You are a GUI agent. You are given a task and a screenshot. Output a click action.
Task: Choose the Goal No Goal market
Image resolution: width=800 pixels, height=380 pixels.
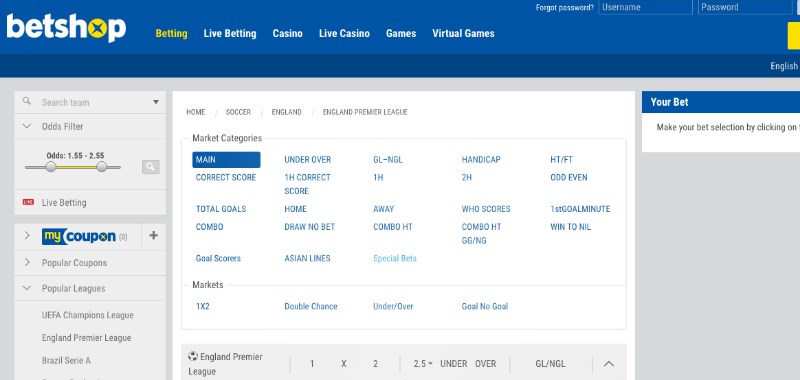[x=485, y=307]
